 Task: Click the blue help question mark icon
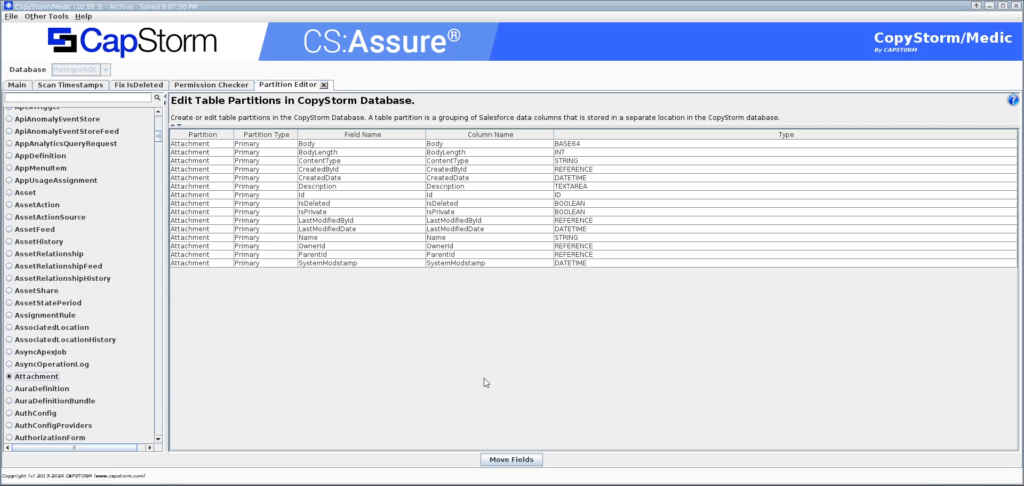1012,100
